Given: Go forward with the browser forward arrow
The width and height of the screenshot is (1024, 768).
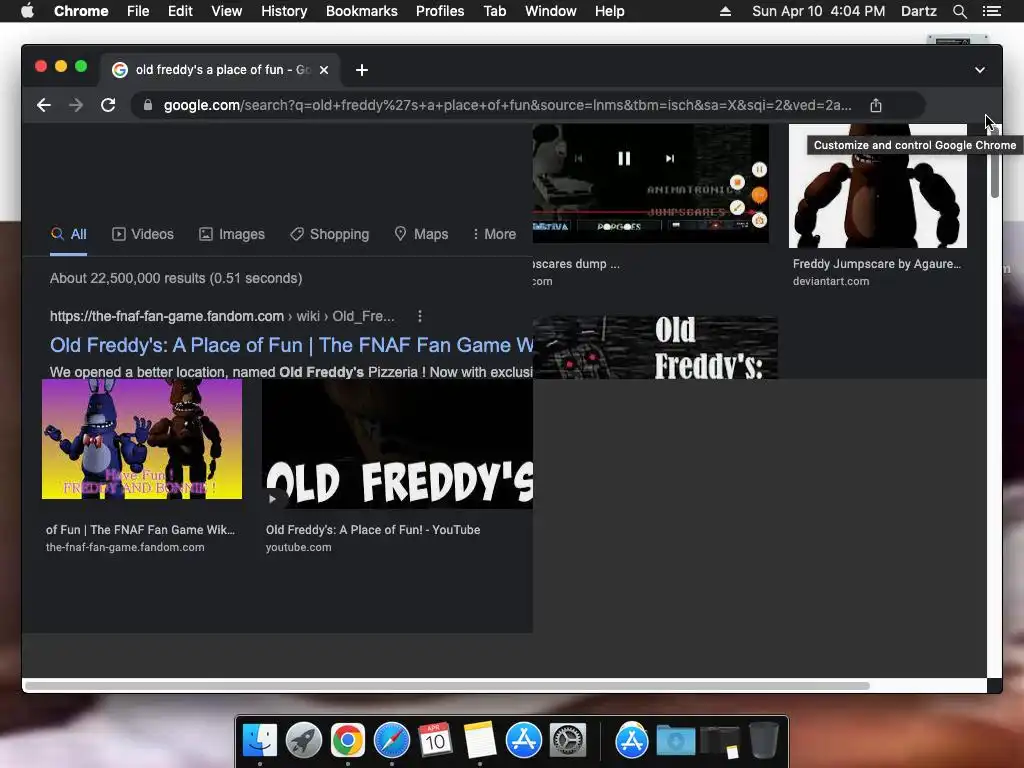Looking at the screenshot, I should pyautogui.click(x=76, y=105).
